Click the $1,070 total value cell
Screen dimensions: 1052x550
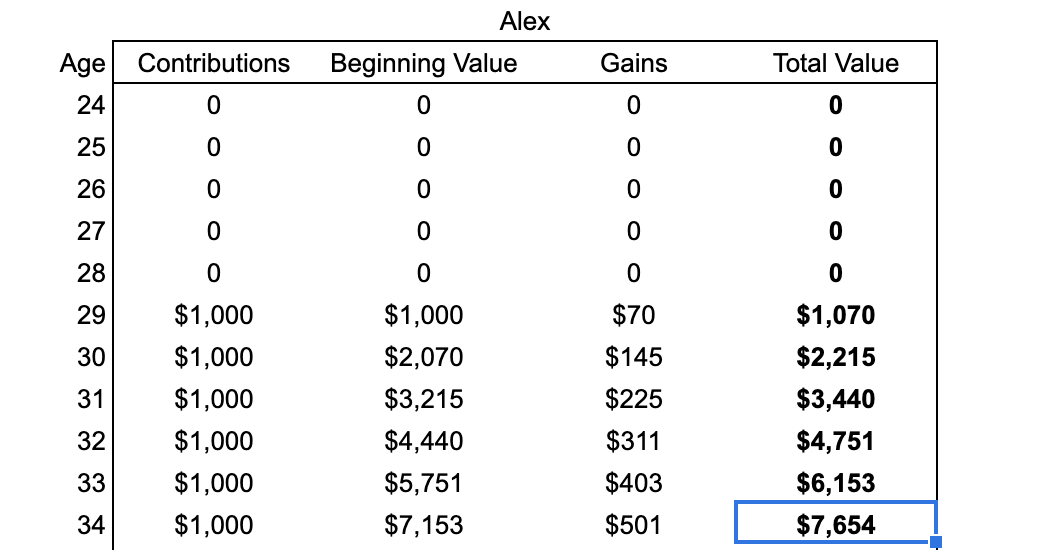pyautogui.click(x=836, y=315)
